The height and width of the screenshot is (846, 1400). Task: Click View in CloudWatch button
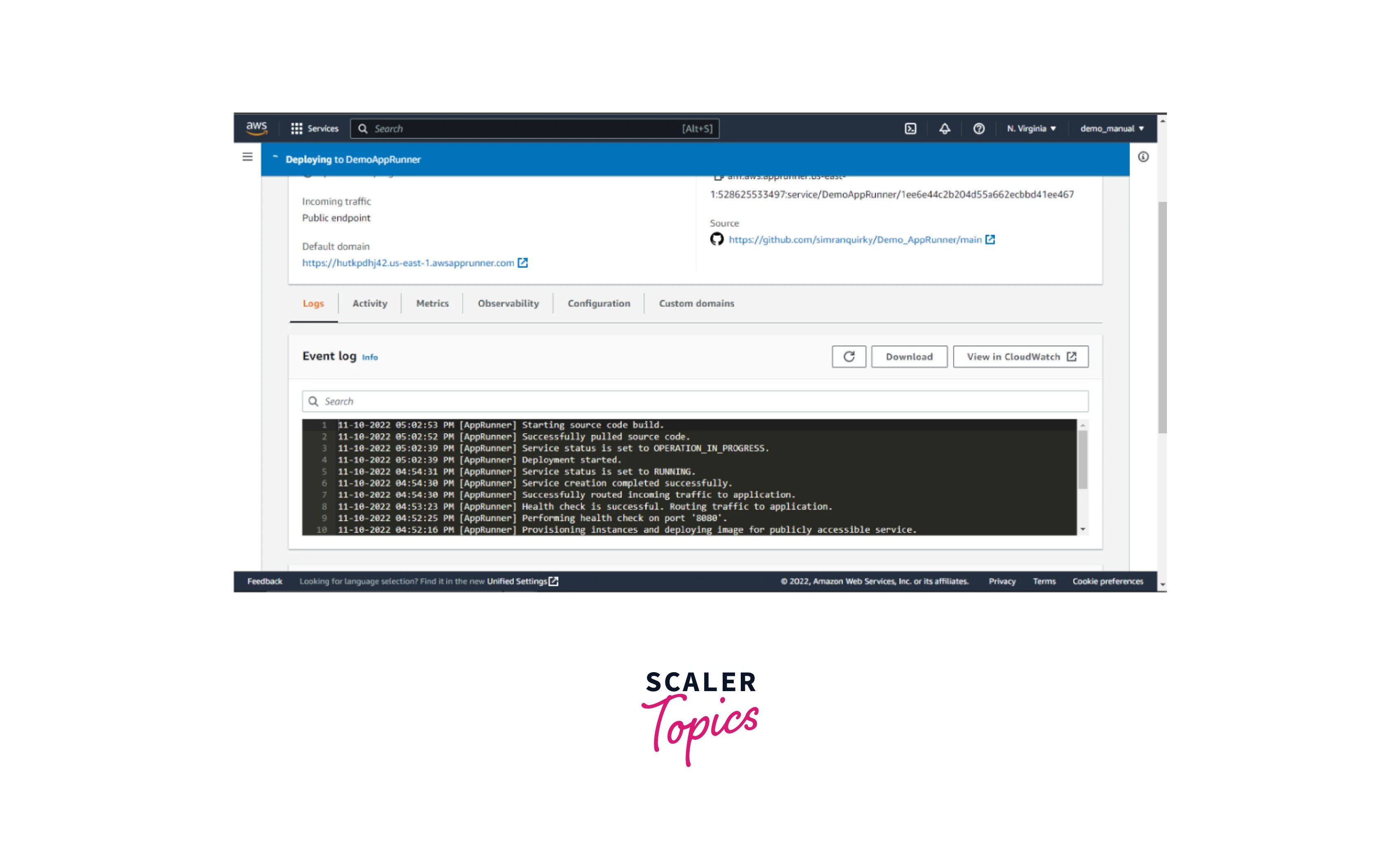point(1020,357)
